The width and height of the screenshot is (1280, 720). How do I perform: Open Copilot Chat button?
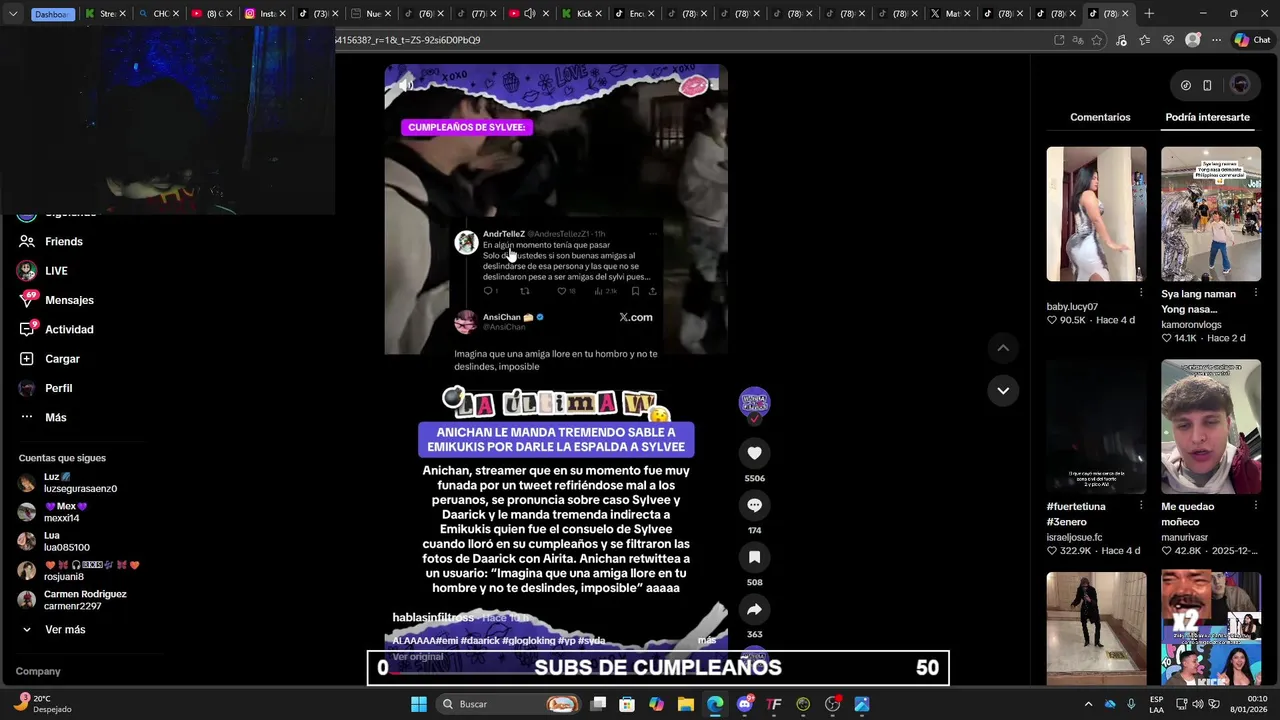coord(1252,40)
